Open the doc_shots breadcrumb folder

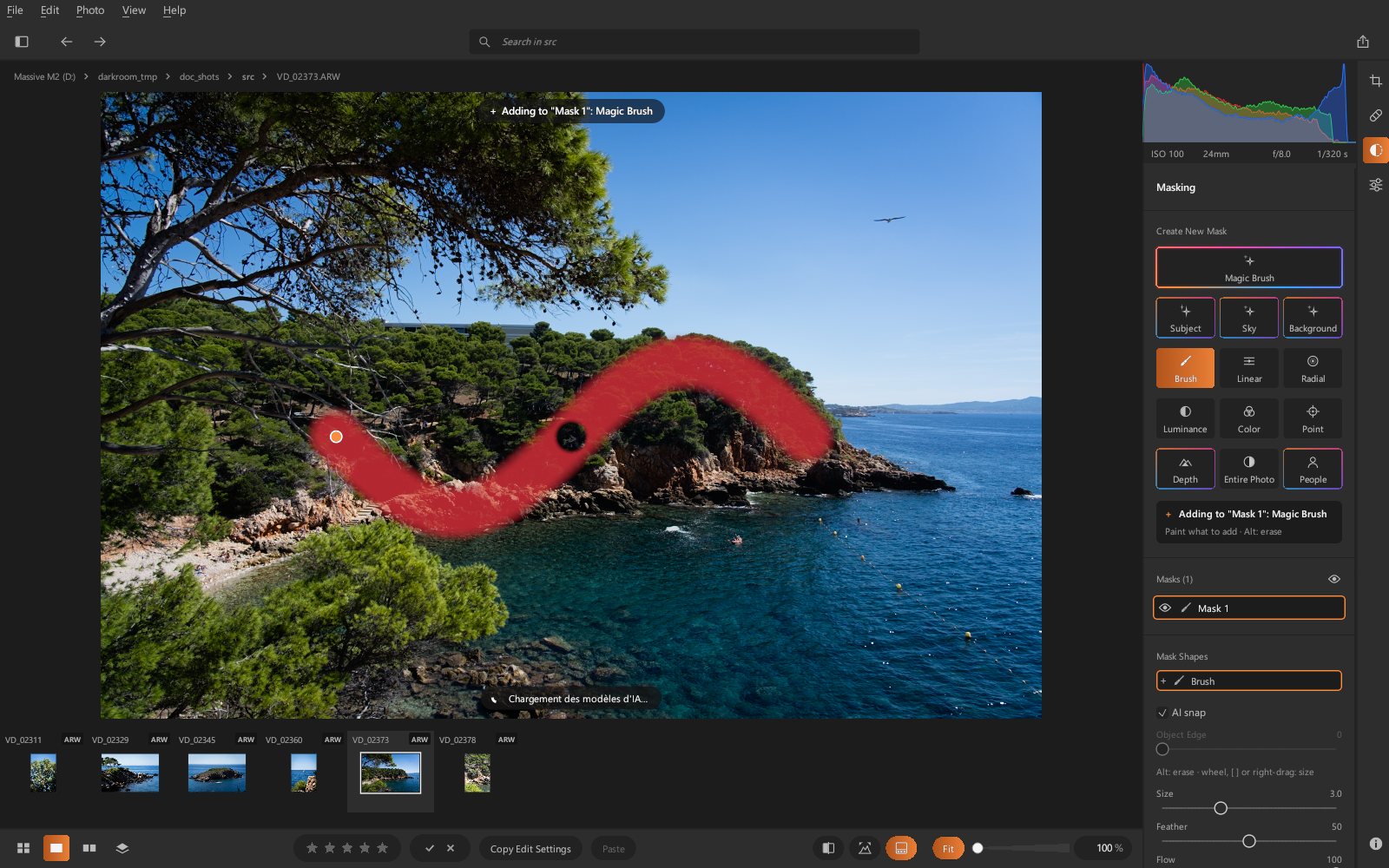(x=199, y=76)
